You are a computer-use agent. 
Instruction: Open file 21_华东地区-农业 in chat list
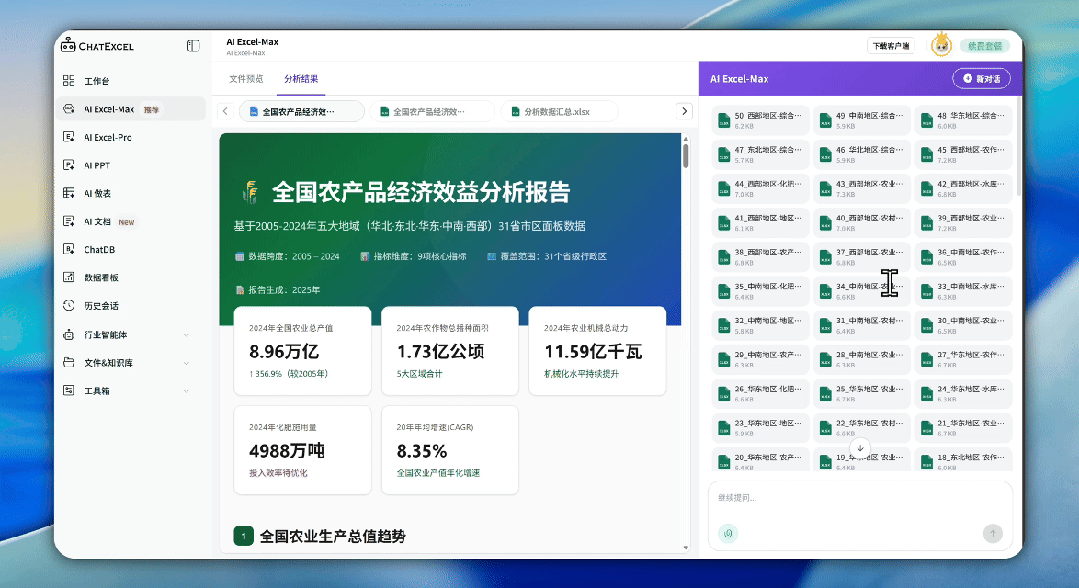[963, 428]
